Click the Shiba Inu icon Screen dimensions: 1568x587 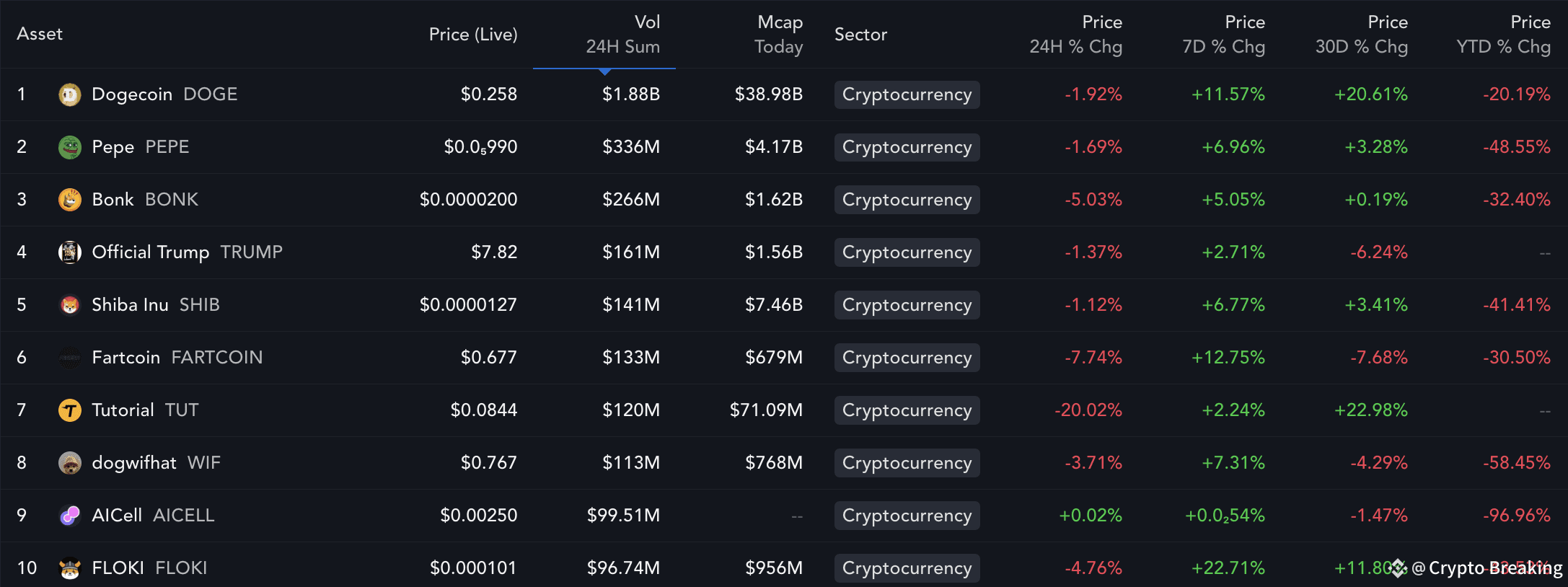(70, 305)
